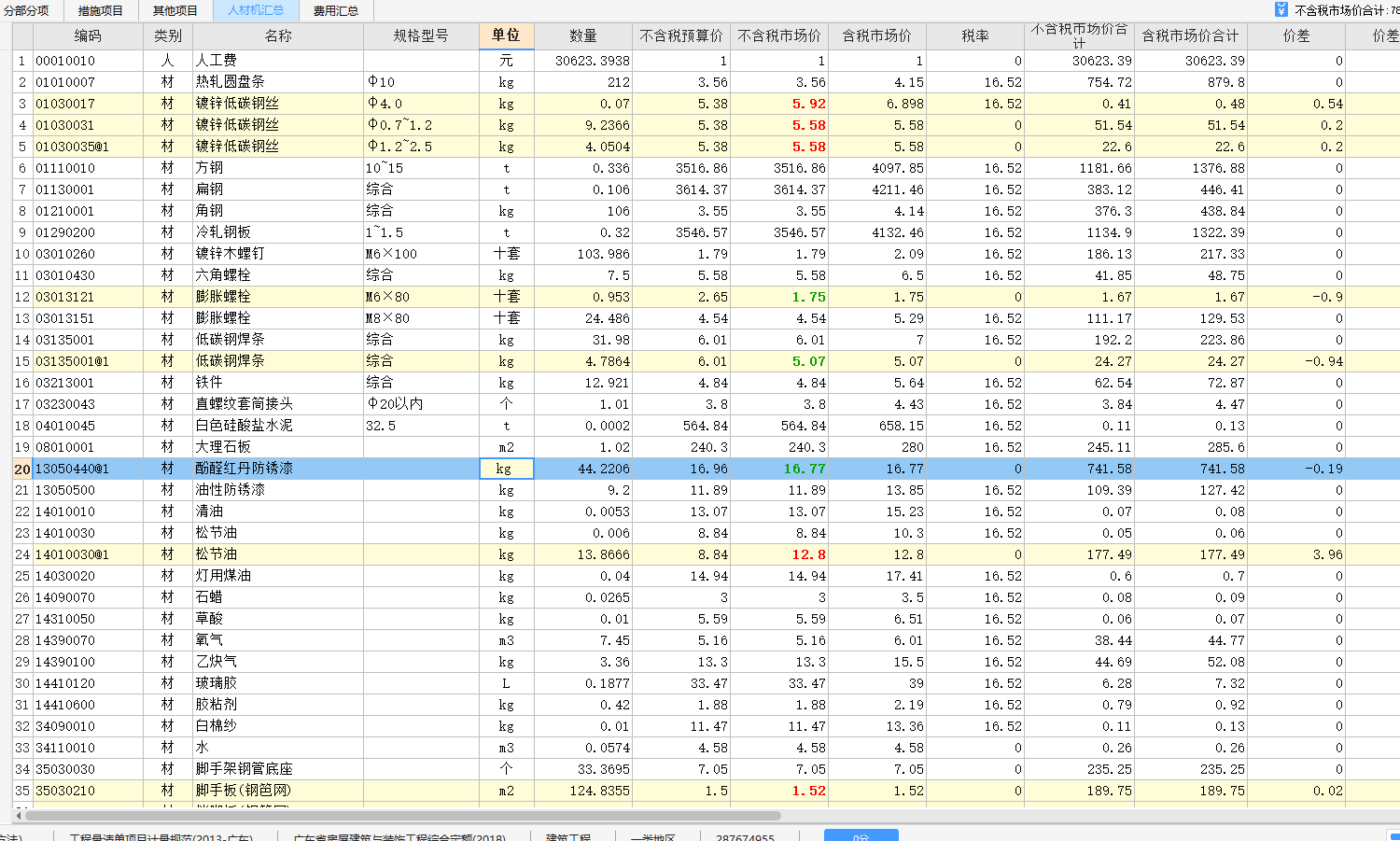Viewport: 1400px width, 841px height.
Task: Switch to the 分部分项 tab
Action: tap(26, 10)
